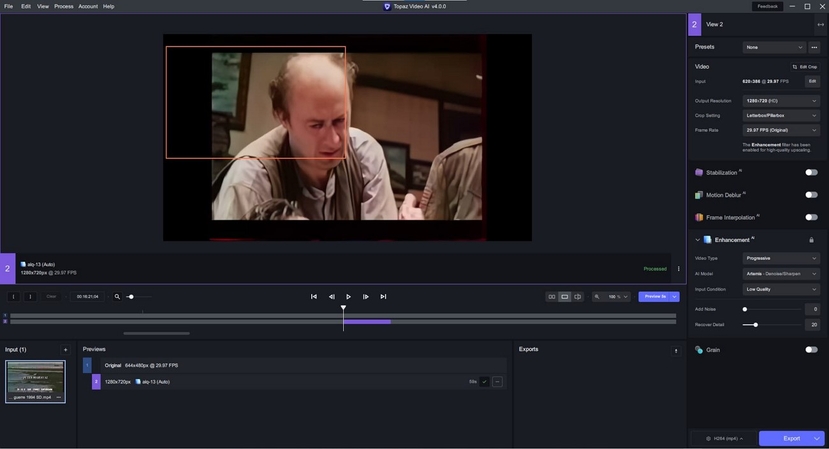Toggle the Grain switch
Viewport: 829px width, 449px height.
click(x=811, y=350)
